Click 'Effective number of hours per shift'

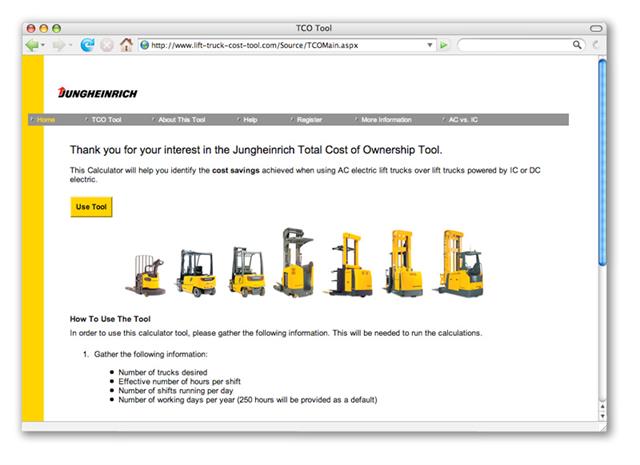coord(180,381)
